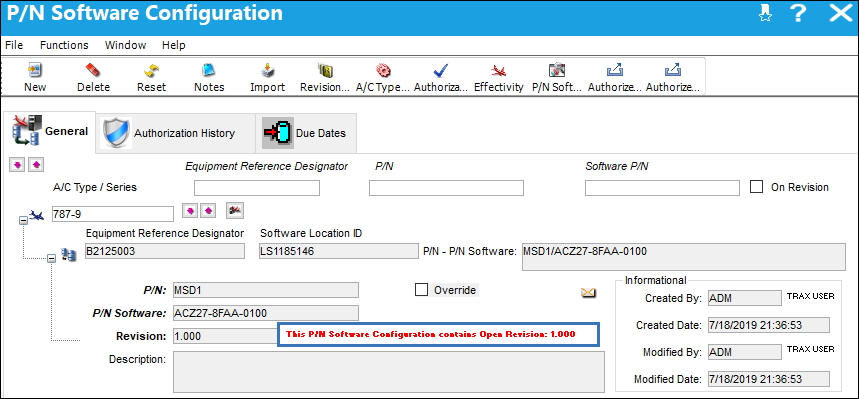
Task: Click the P/N - P/N Software field
Action: (x=684, y=257)
